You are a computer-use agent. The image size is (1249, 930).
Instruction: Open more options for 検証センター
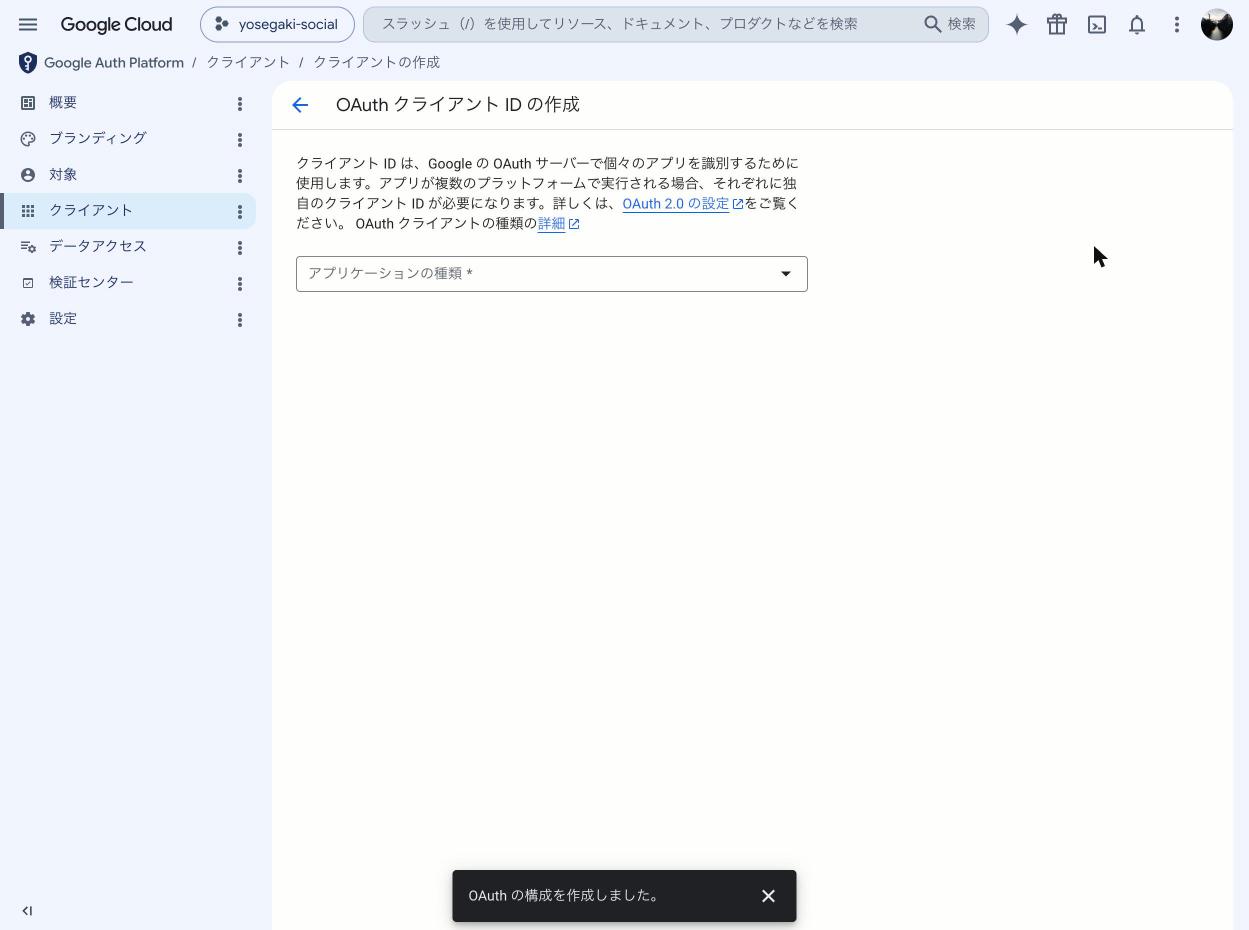240,284
